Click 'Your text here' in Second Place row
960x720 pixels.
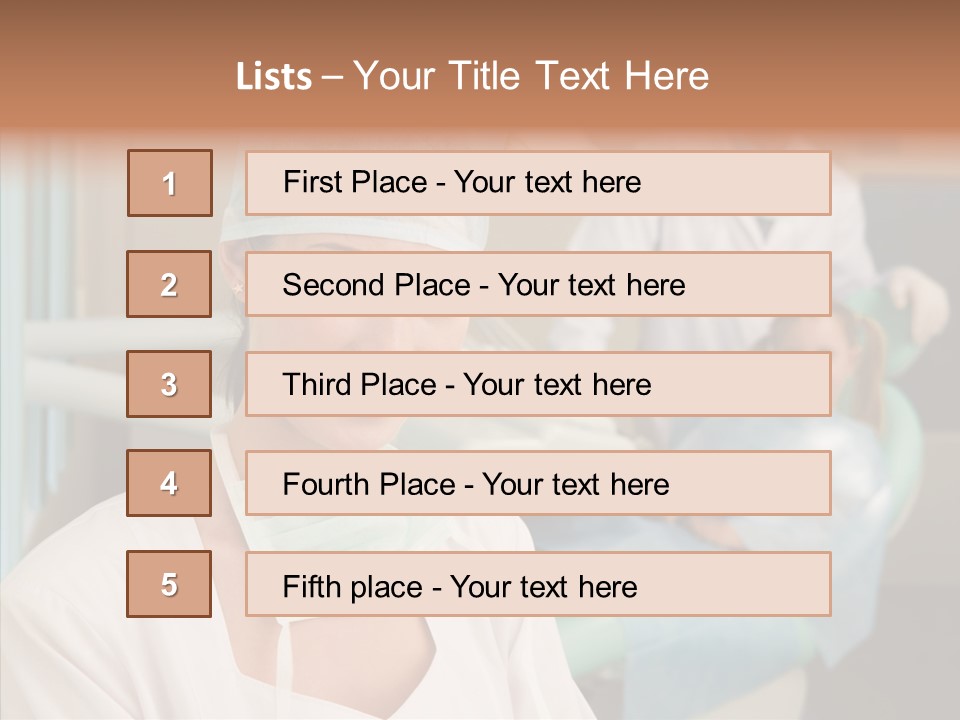tap(591, 285)
